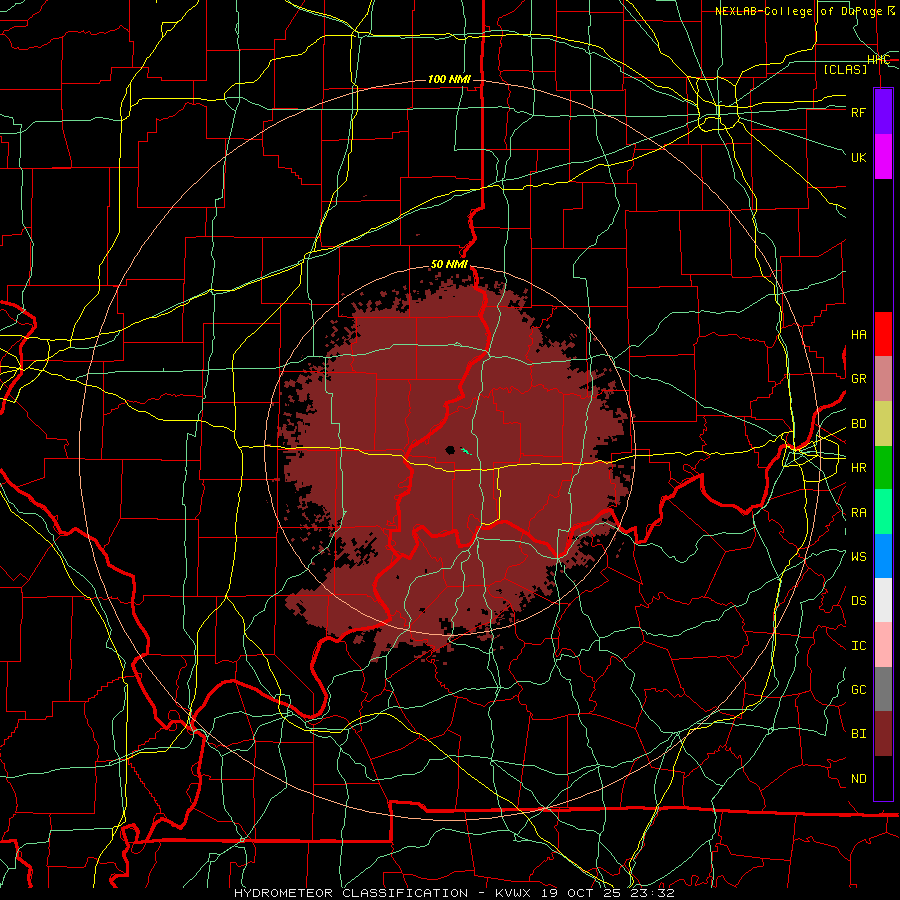The image size is (900, 900).
Task: Click the HHC product code text
Action: coord(879,60)
